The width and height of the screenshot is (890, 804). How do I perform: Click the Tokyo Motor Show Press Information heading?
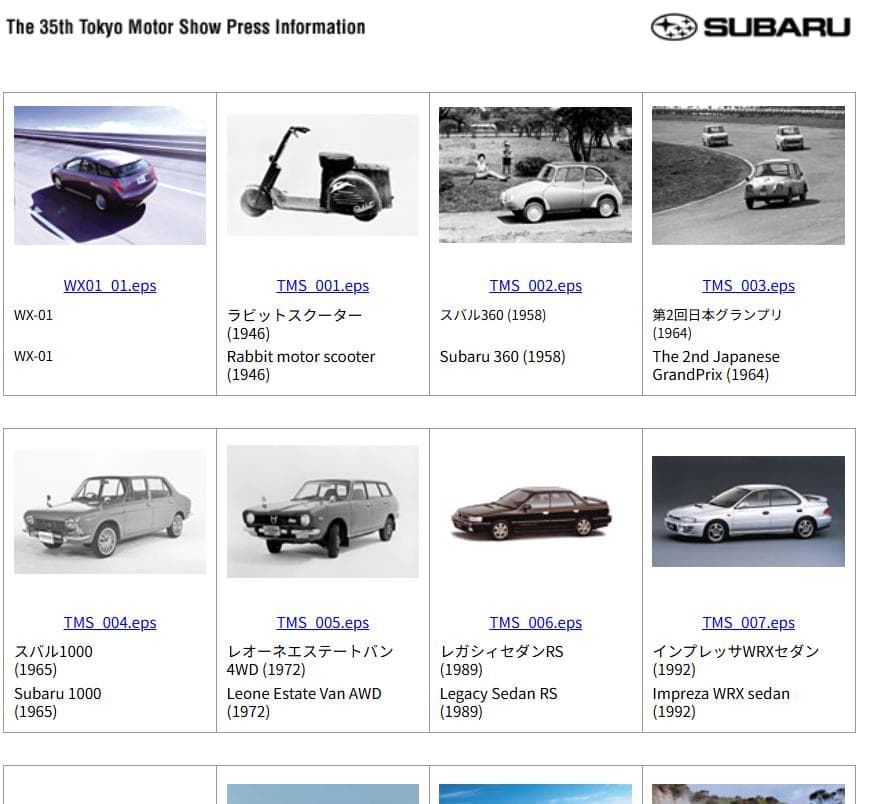point(186,27)
